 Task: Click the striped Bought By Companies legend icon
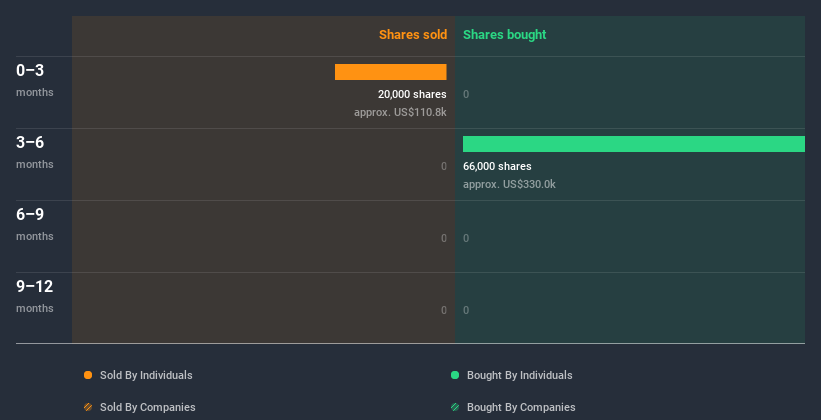[455, 407]
